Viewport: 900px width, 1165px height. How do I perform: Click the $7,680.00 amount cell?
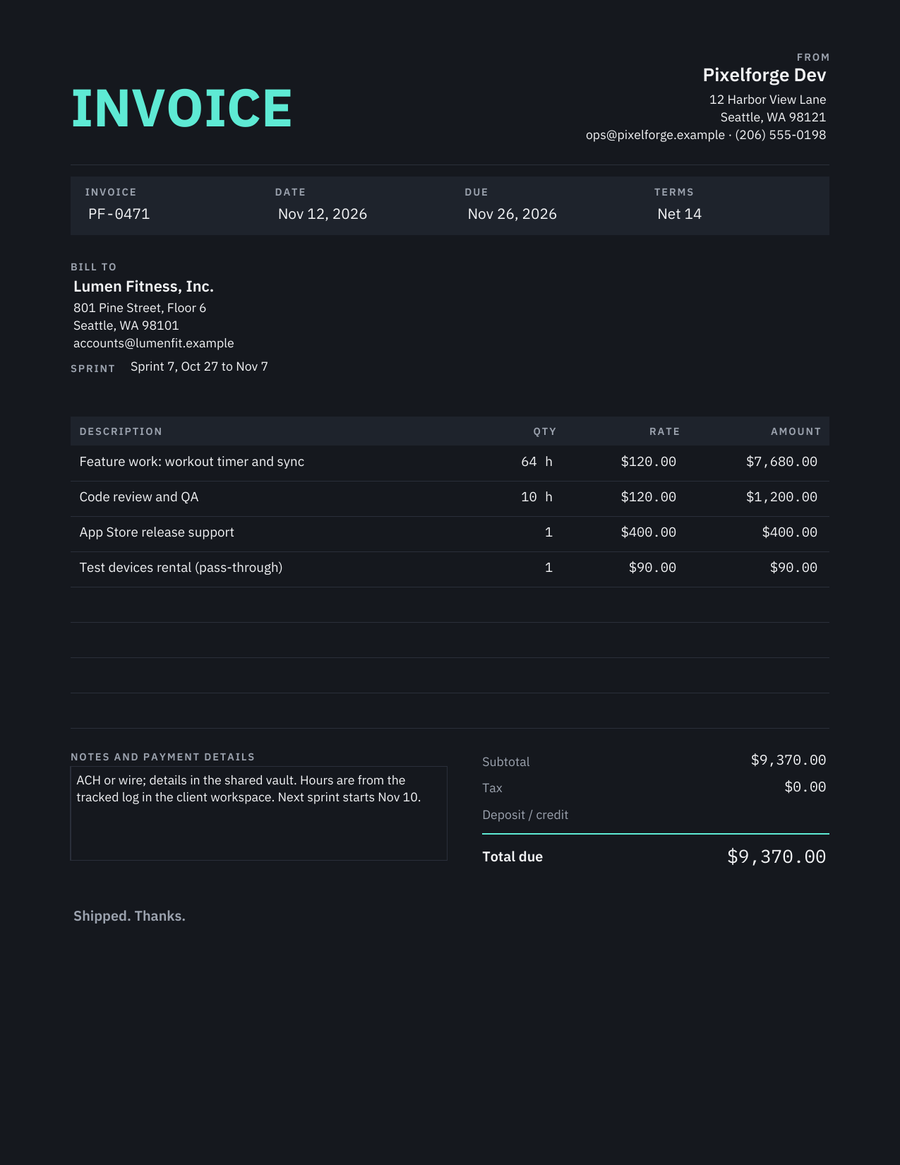[782, 461]
